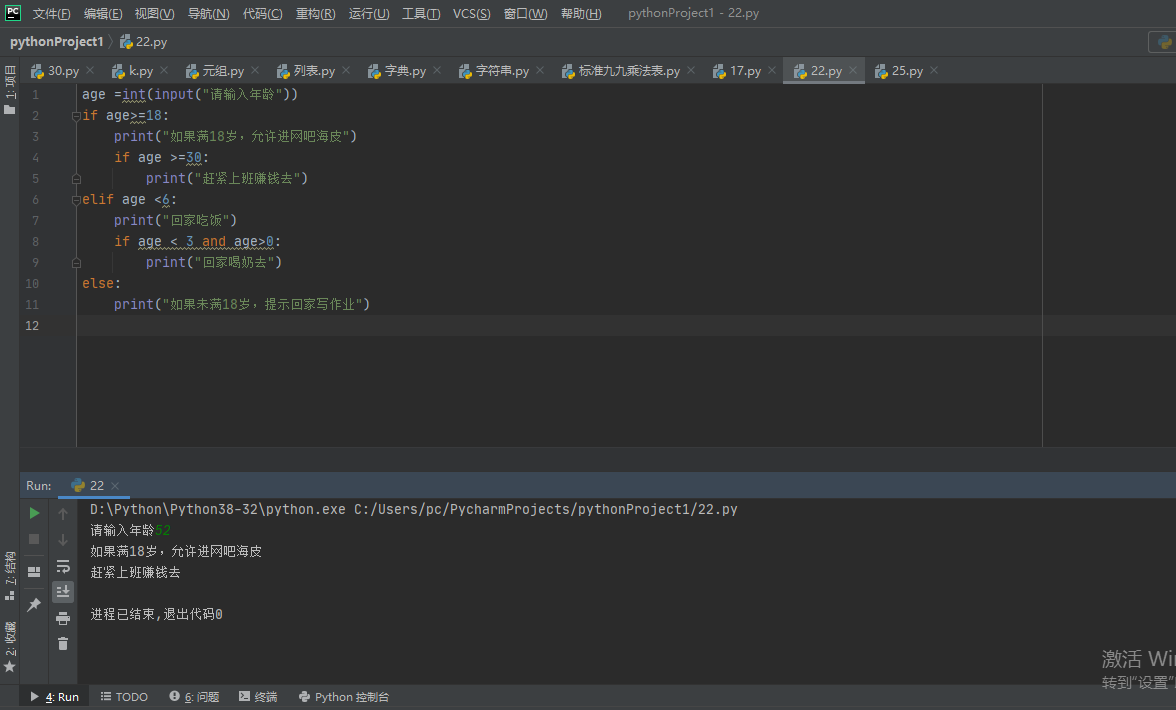Toggle scroll to end in Run console

63,592
